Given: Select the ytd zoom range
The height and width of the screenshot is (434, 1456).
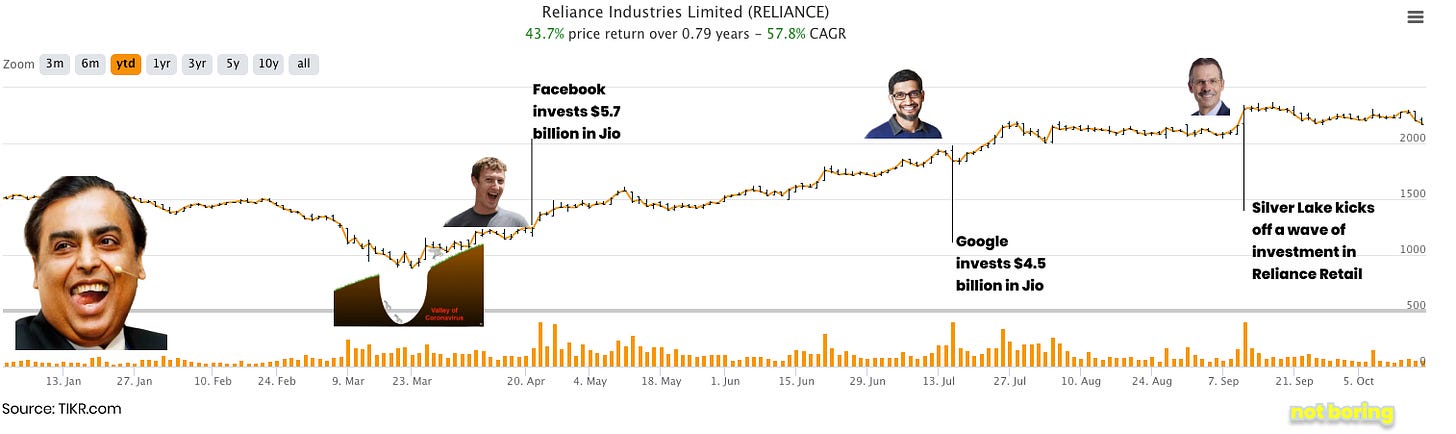Looking at the screenshot, I should point(126,64).
